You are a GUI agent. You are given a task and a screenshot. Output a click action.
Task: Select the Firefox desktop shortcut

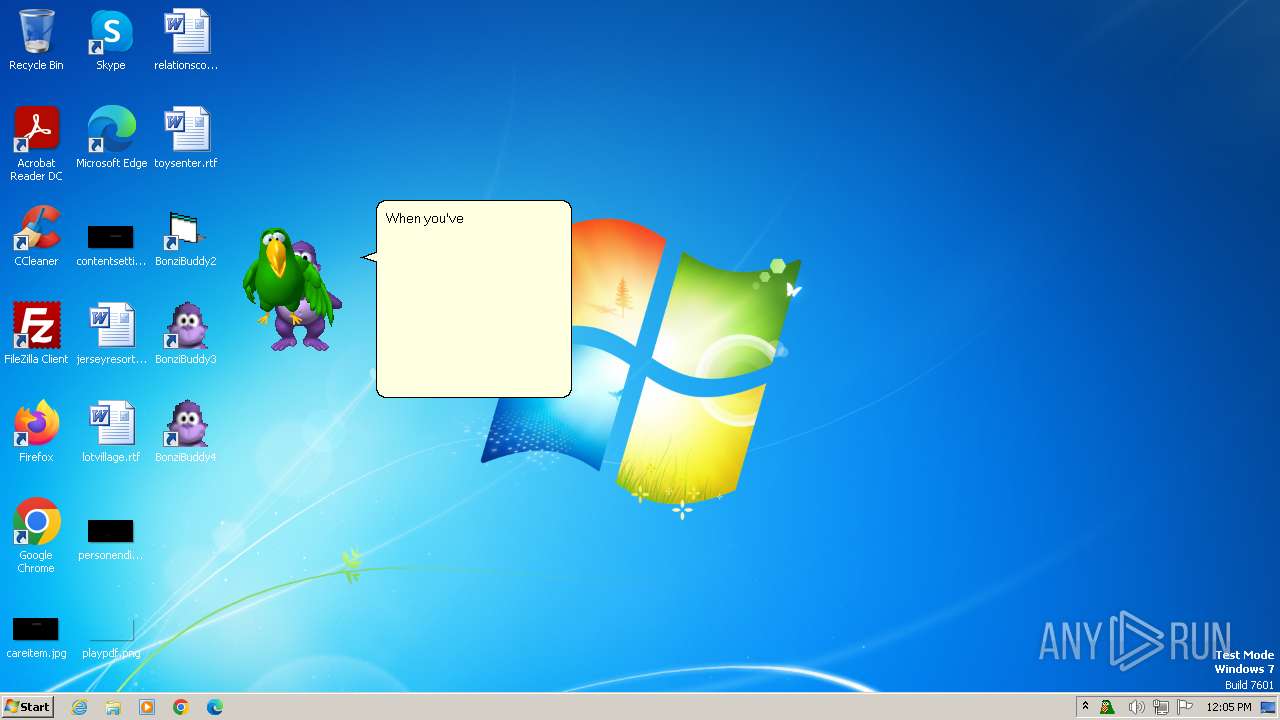36,432
